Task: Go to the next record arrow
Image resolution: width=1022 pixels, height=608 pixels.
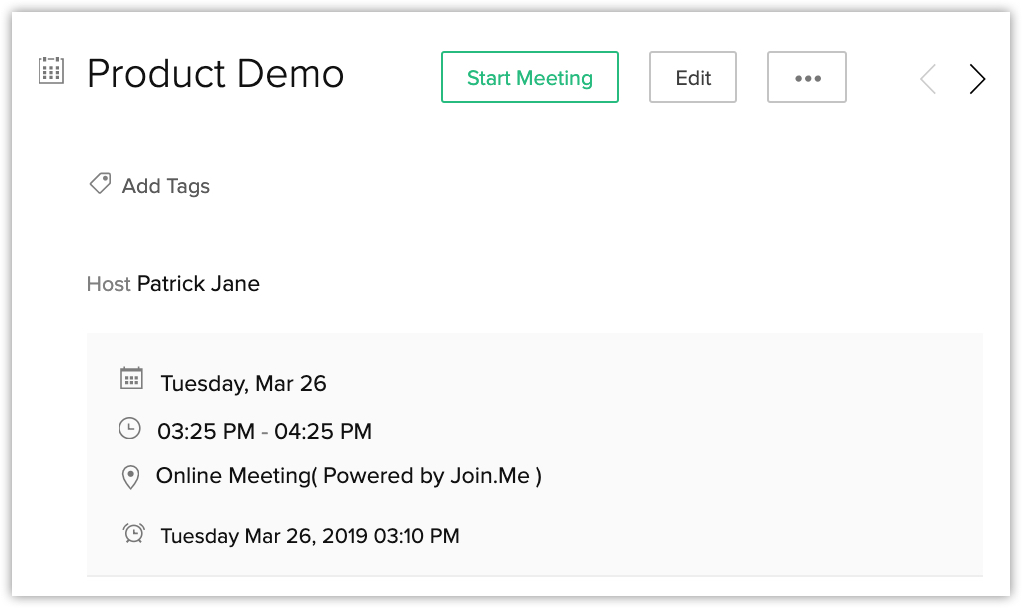Action: click(977, 79)
